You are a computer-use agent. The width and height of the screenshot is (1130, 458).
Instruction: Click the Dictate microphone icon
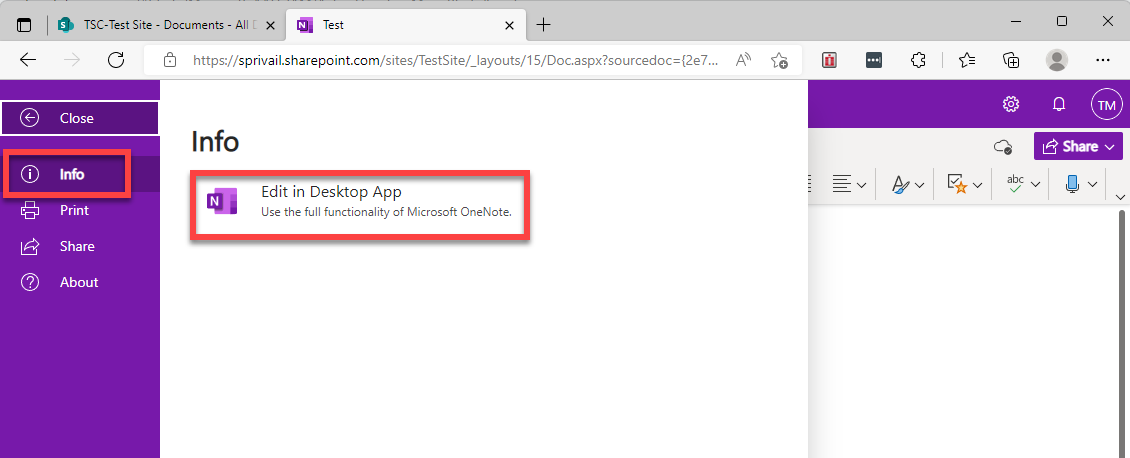point(1072,185)
